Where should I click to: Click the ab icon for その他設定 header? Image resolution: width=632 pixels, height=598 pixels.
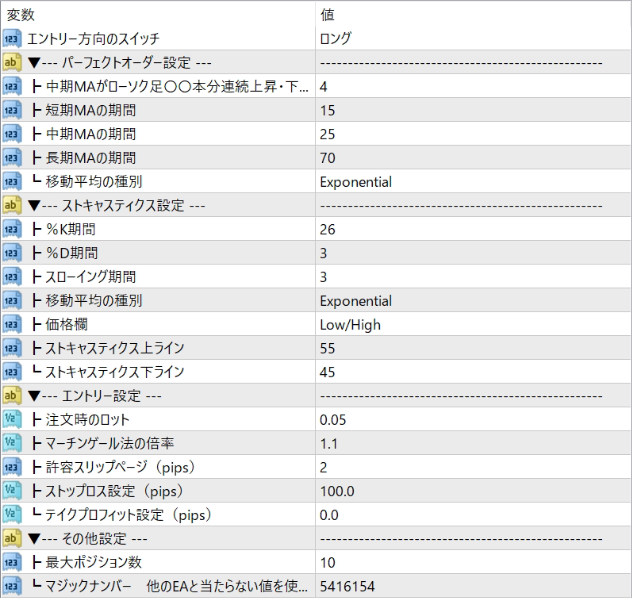pos(12,538)
